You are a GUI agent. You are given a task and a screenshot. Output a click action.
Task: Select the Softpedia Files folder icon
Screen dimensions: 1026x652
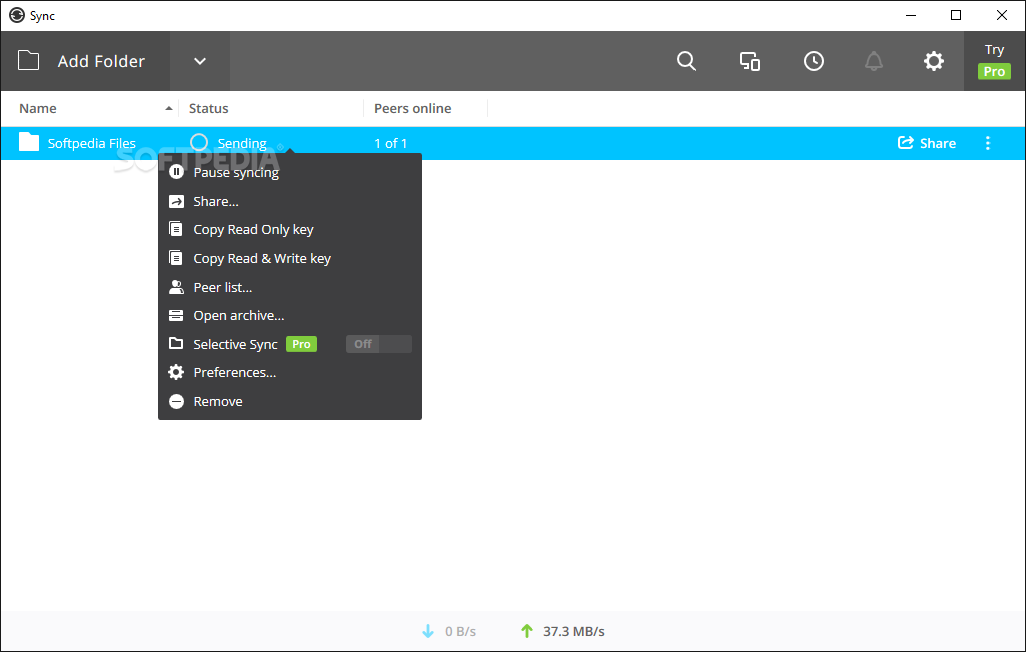click(x=29, y=142)
